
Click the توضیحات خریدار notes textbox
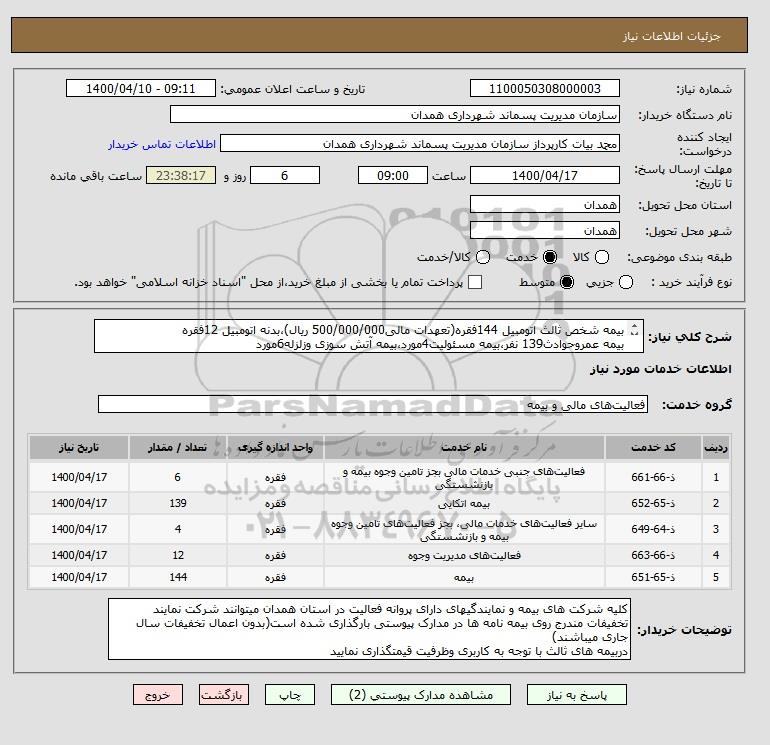coord(369,629)
